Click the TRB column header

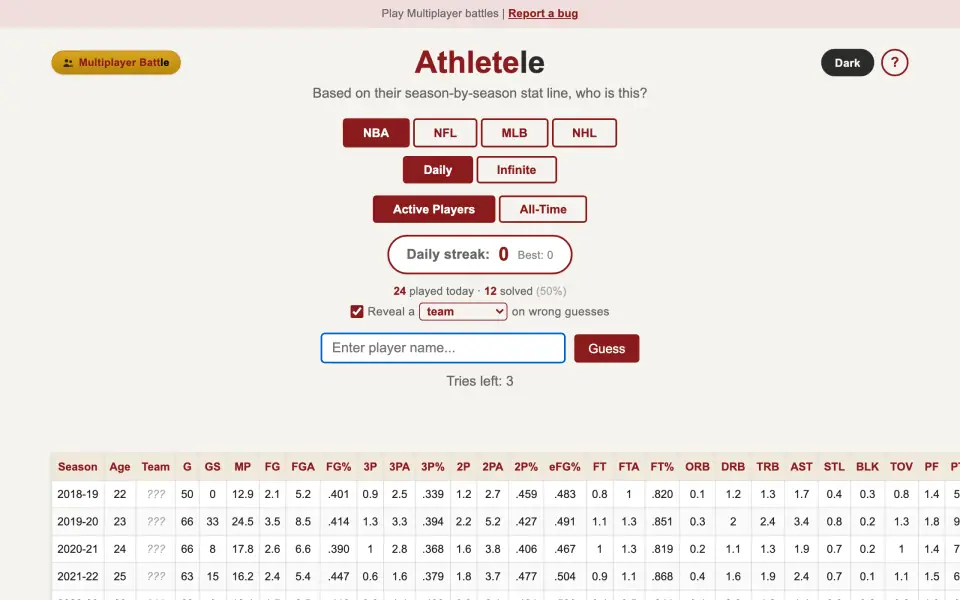[768, 467]
